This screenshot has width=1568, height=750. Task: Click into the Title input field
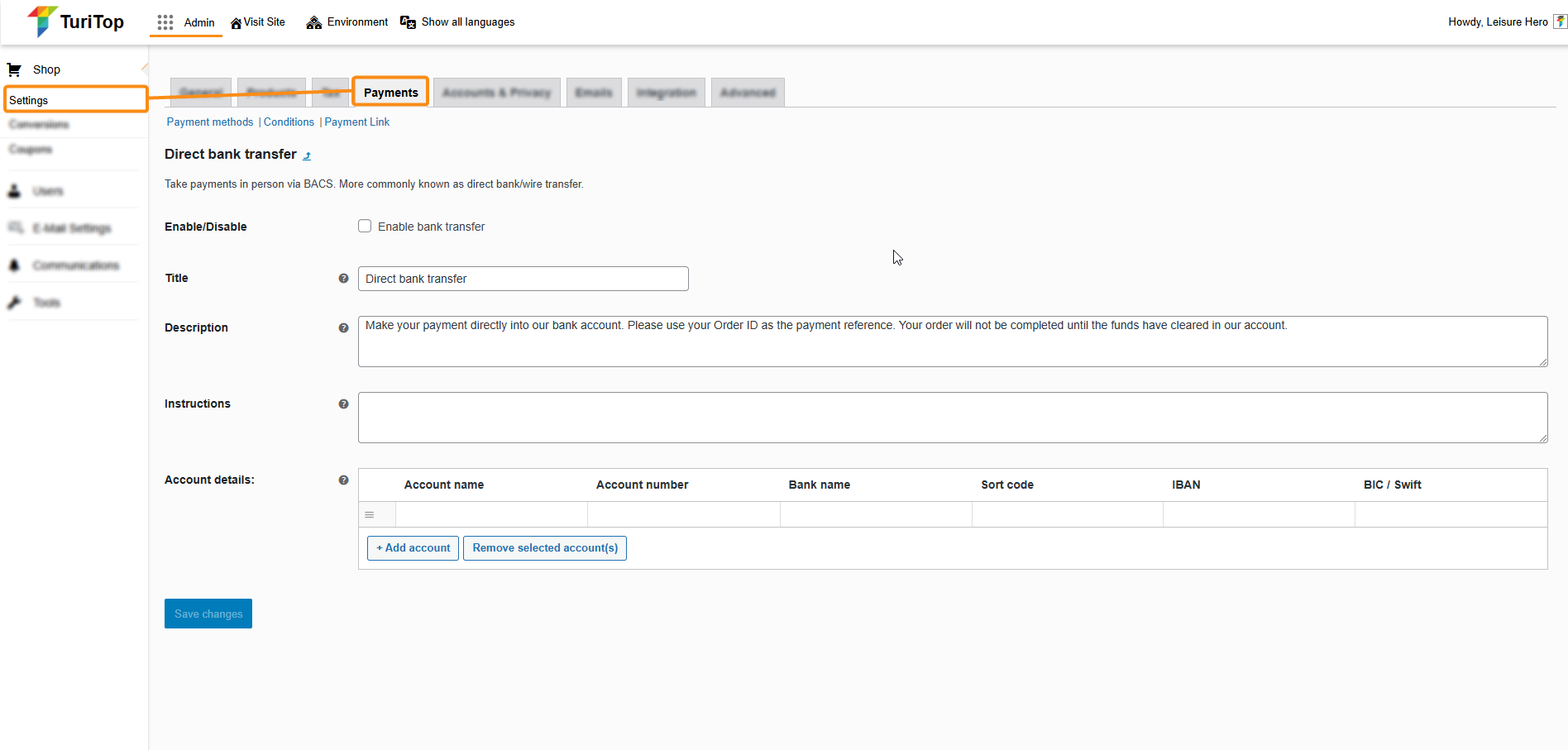(523, 279)
